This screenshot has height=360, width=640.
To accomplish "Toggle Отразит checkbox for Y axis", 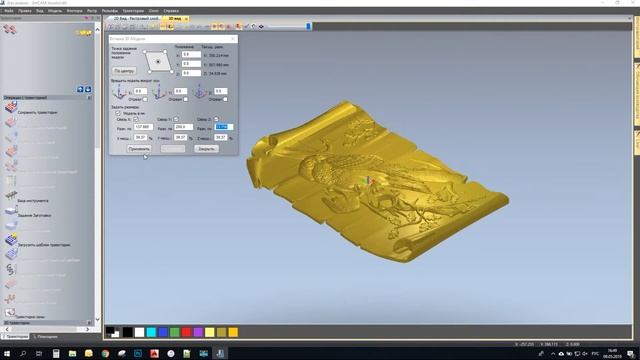I will (186, 99).
